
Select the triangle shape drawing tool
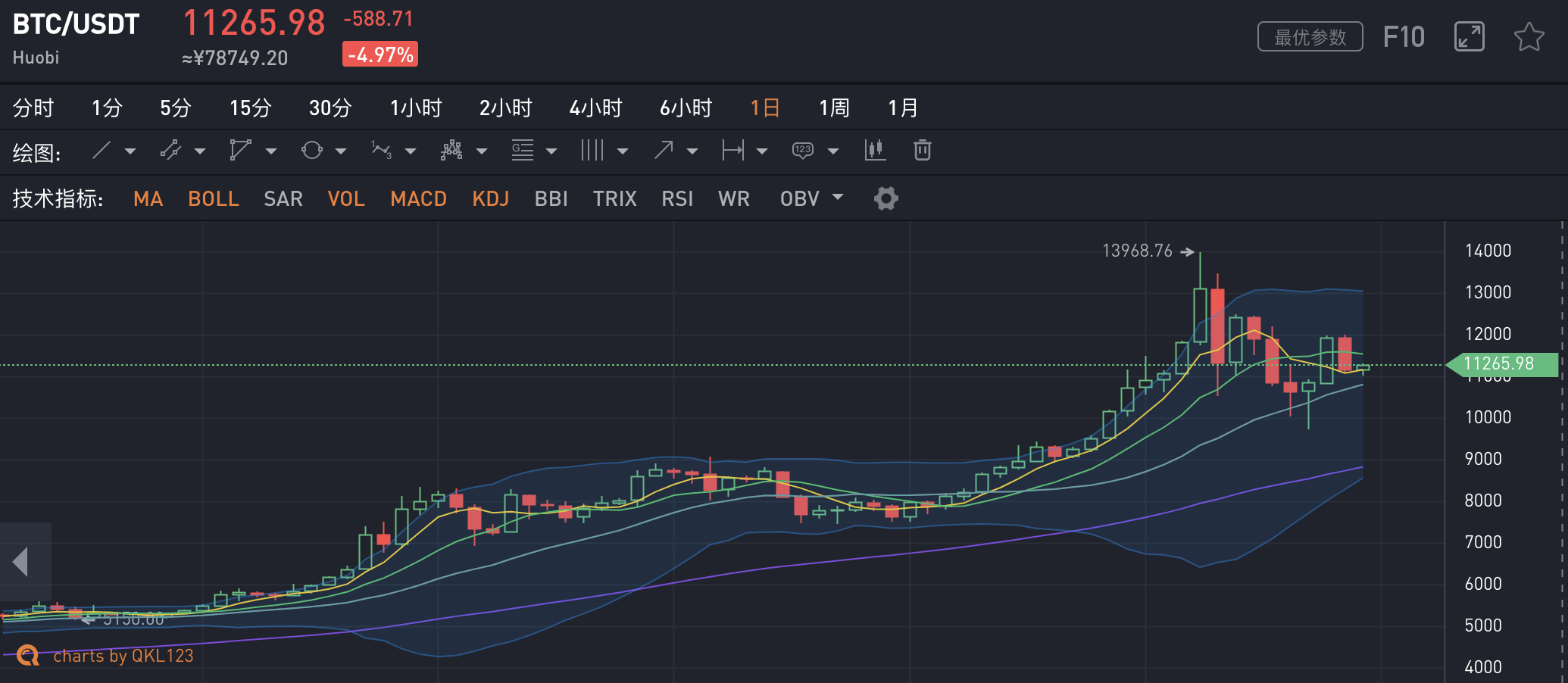point(240,150)
